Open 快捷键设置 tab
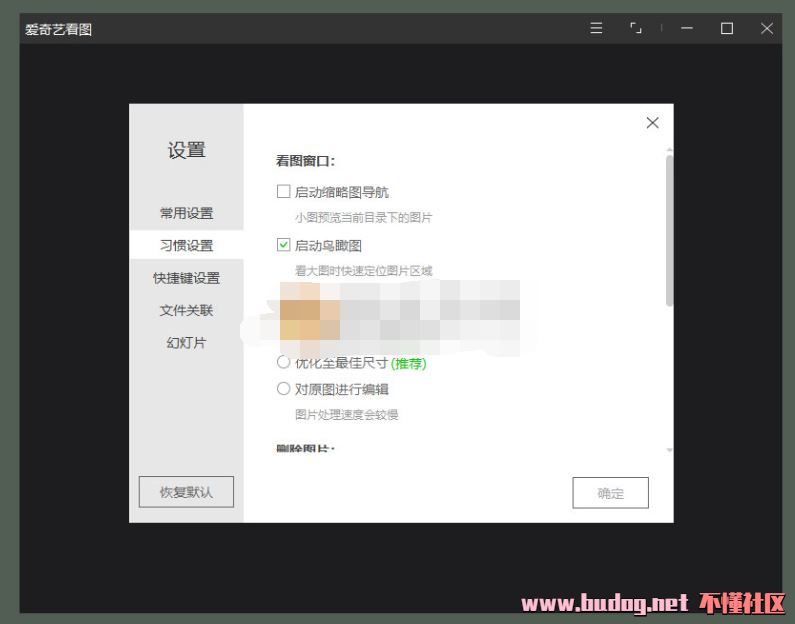This screenshot has width=795, height=624. (186, 278)
